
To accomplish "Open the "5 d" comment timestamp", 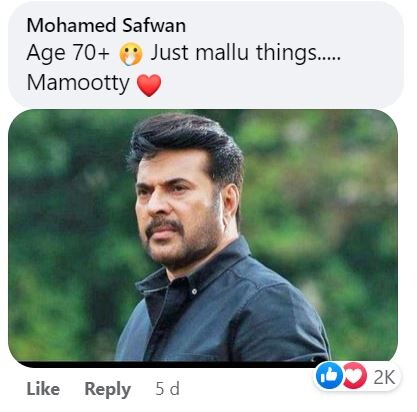I will coord(167,389).
